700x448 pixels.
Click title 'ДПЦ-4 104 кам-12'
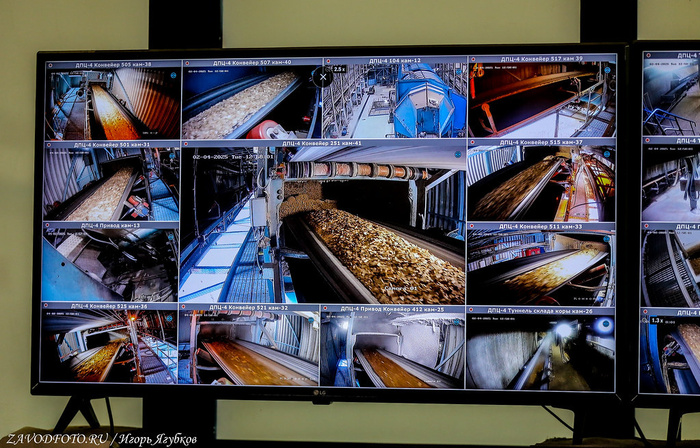(x=395, y=61)
